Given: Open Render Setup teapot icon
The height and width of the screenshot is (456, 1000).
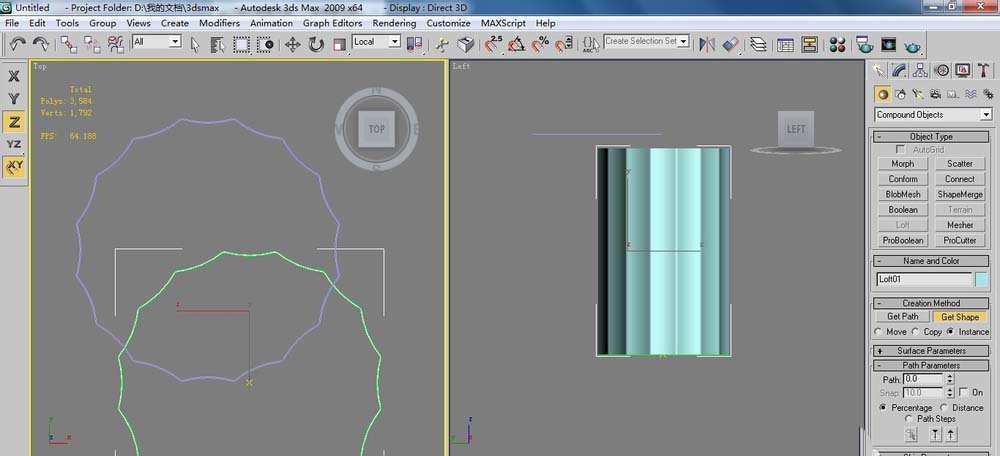Looking at the screenshot, I should pos(865,44).
